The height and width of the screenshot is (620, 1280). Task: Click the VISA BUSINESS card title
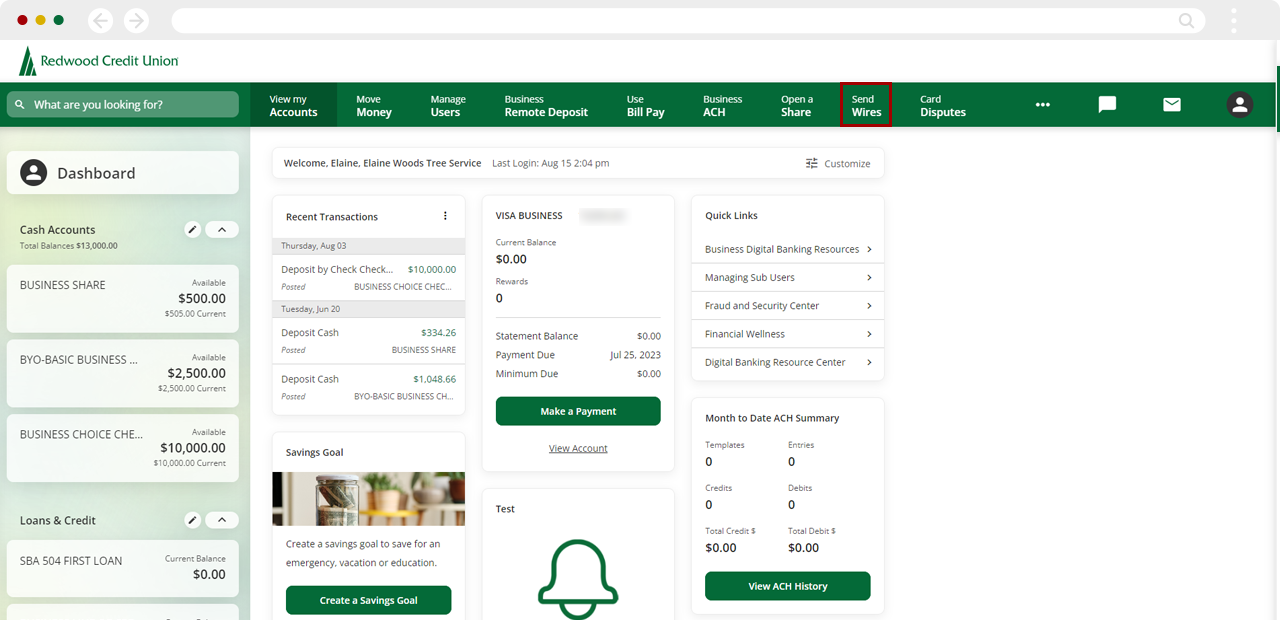pos(529,215)
